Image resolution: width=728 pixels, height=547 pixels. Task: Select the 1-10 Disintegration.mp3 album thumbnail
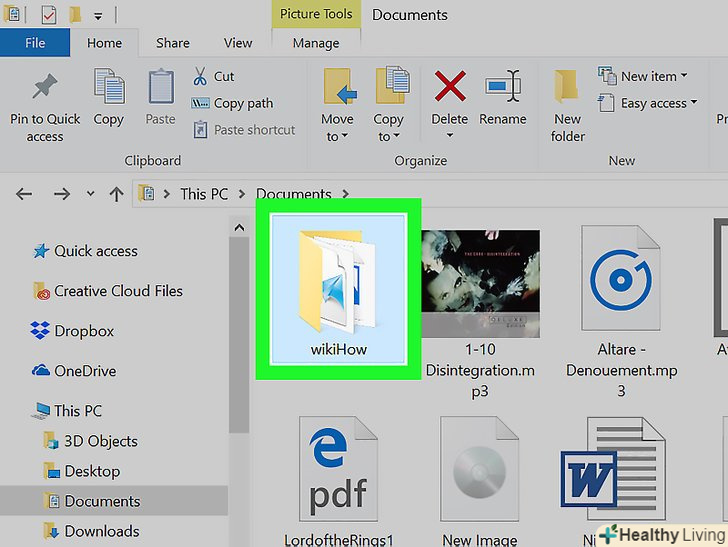click(x=480, y=284)
